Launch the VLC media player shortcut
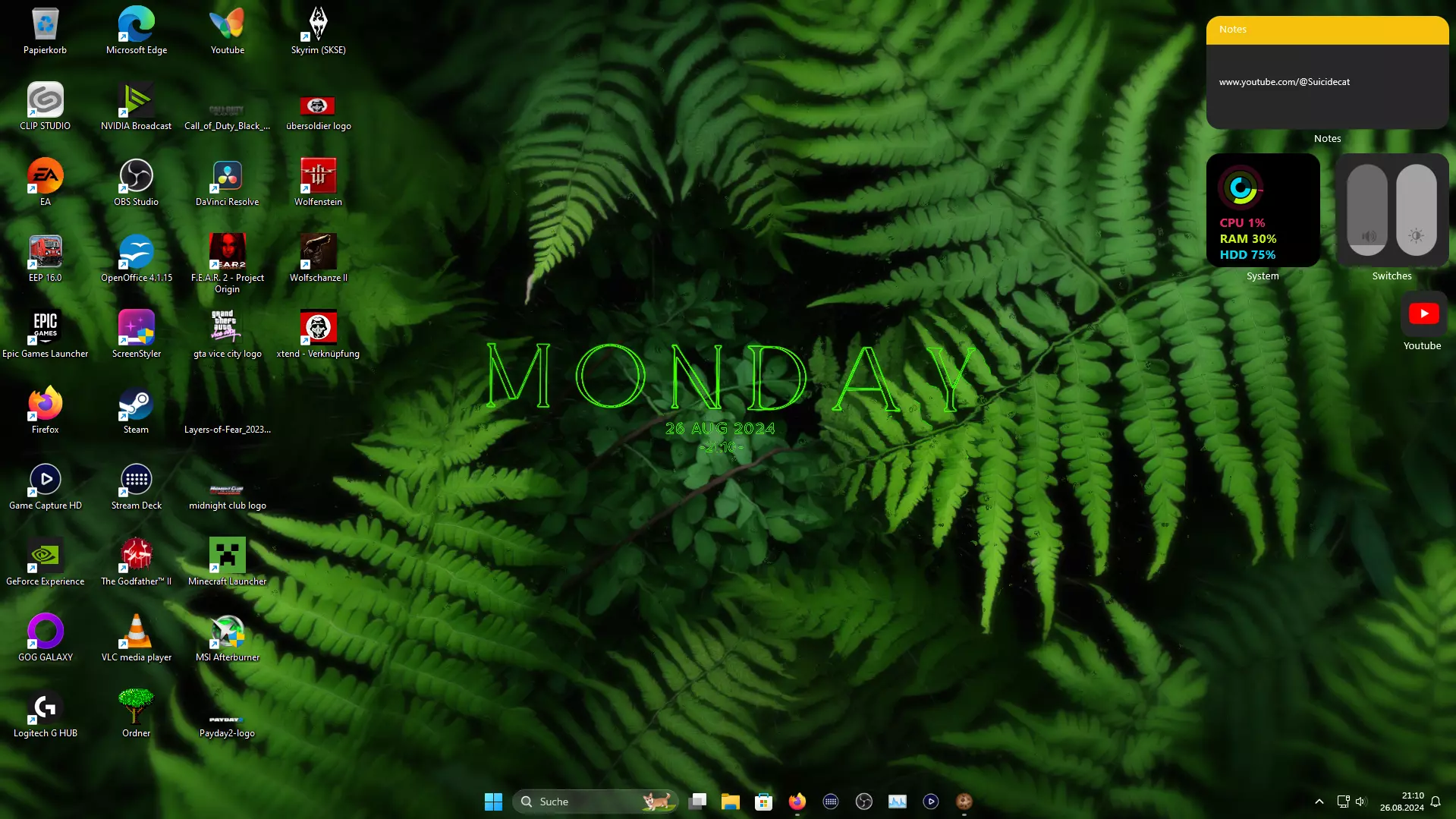1456x819 pixels. [x=137, y=638]
